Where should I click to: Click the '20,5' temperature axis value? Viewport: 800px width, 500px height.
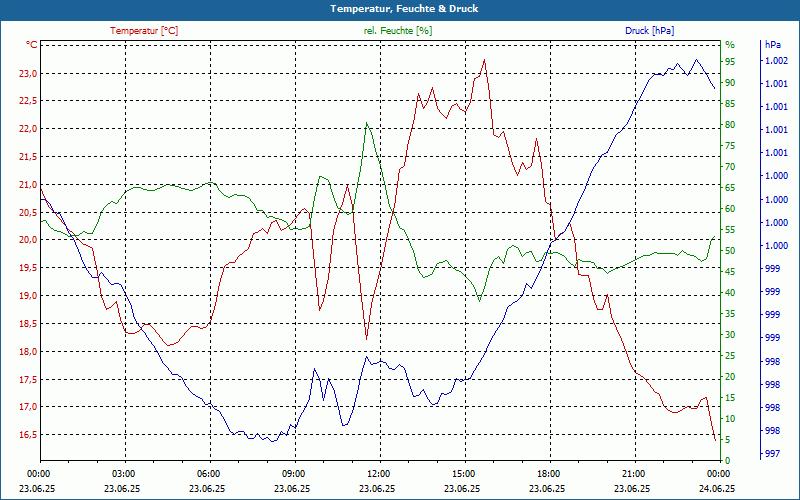(28, 212)
